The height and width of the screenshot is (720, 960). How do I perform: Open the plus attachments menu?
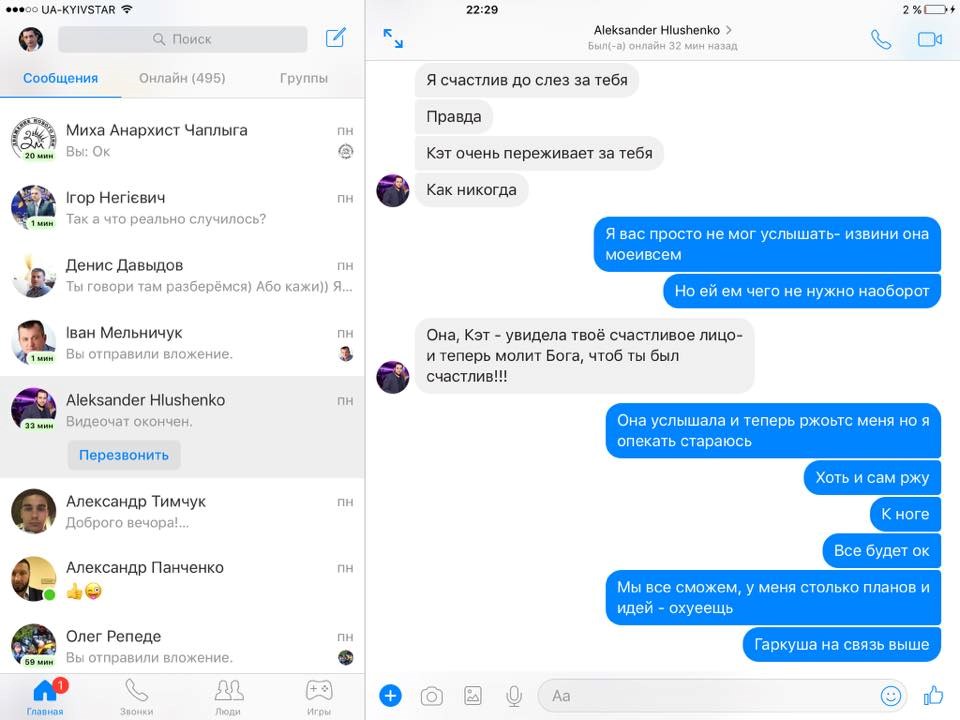click(391, 696)
